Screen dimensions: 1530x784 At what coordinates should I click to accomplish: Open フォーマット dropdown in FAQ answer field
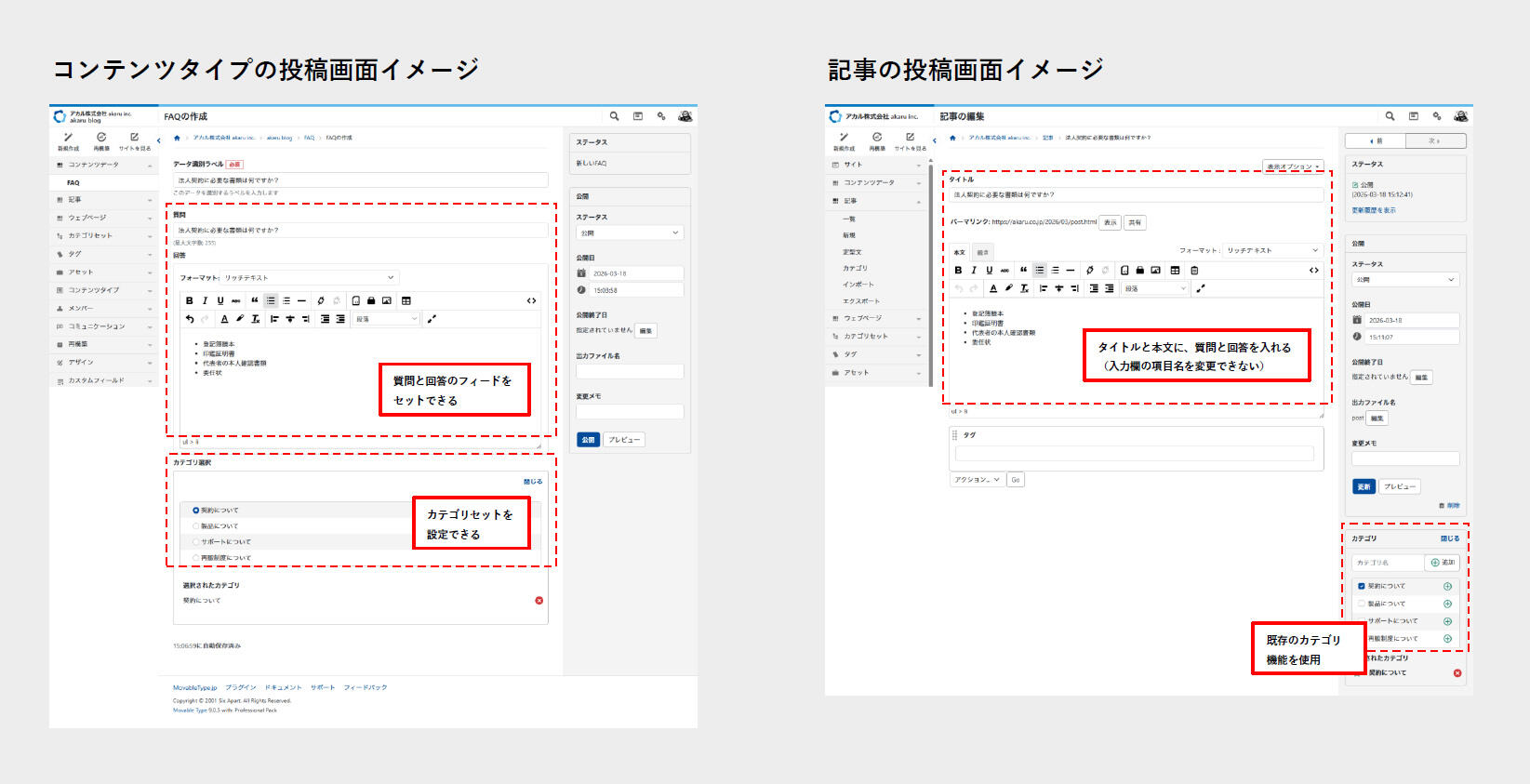point(310,277)
